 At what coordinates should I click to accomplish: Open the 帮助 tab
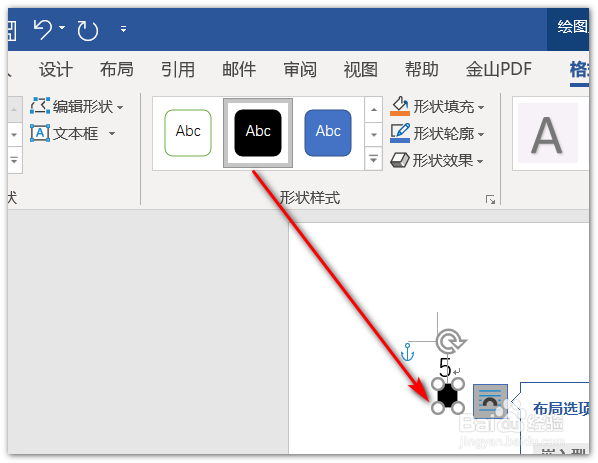(422, 69)
